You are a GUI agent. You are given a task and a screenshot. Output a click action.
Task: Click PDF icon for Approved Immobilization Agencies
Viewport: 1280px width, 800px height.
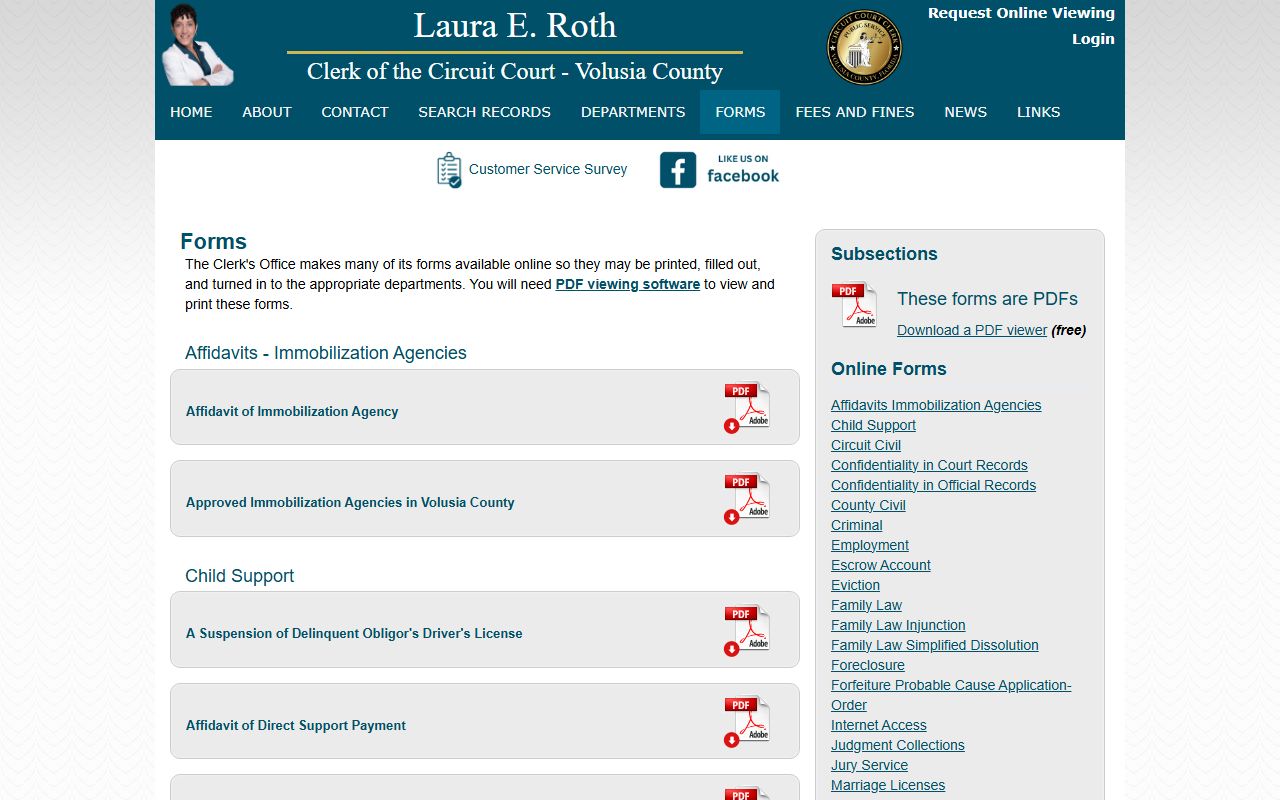tap(747, 498)
